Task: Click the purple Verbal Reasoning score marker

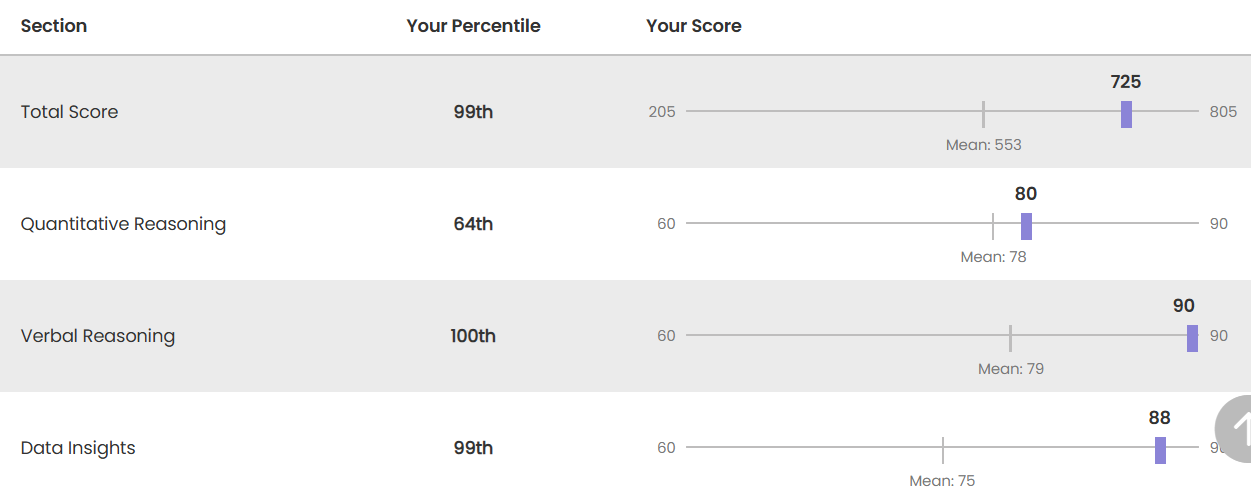Action: (1192, 338)
